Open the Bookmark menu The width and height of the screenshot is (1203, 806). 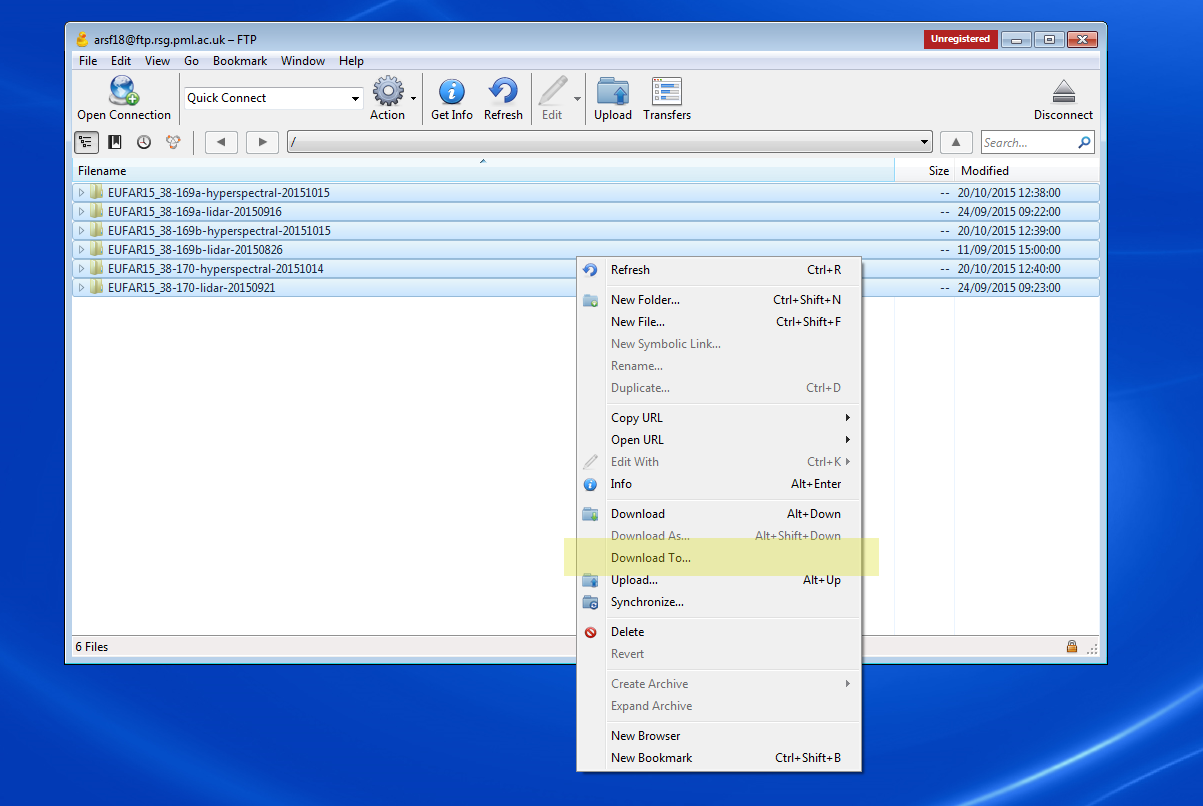pos(240,61)
